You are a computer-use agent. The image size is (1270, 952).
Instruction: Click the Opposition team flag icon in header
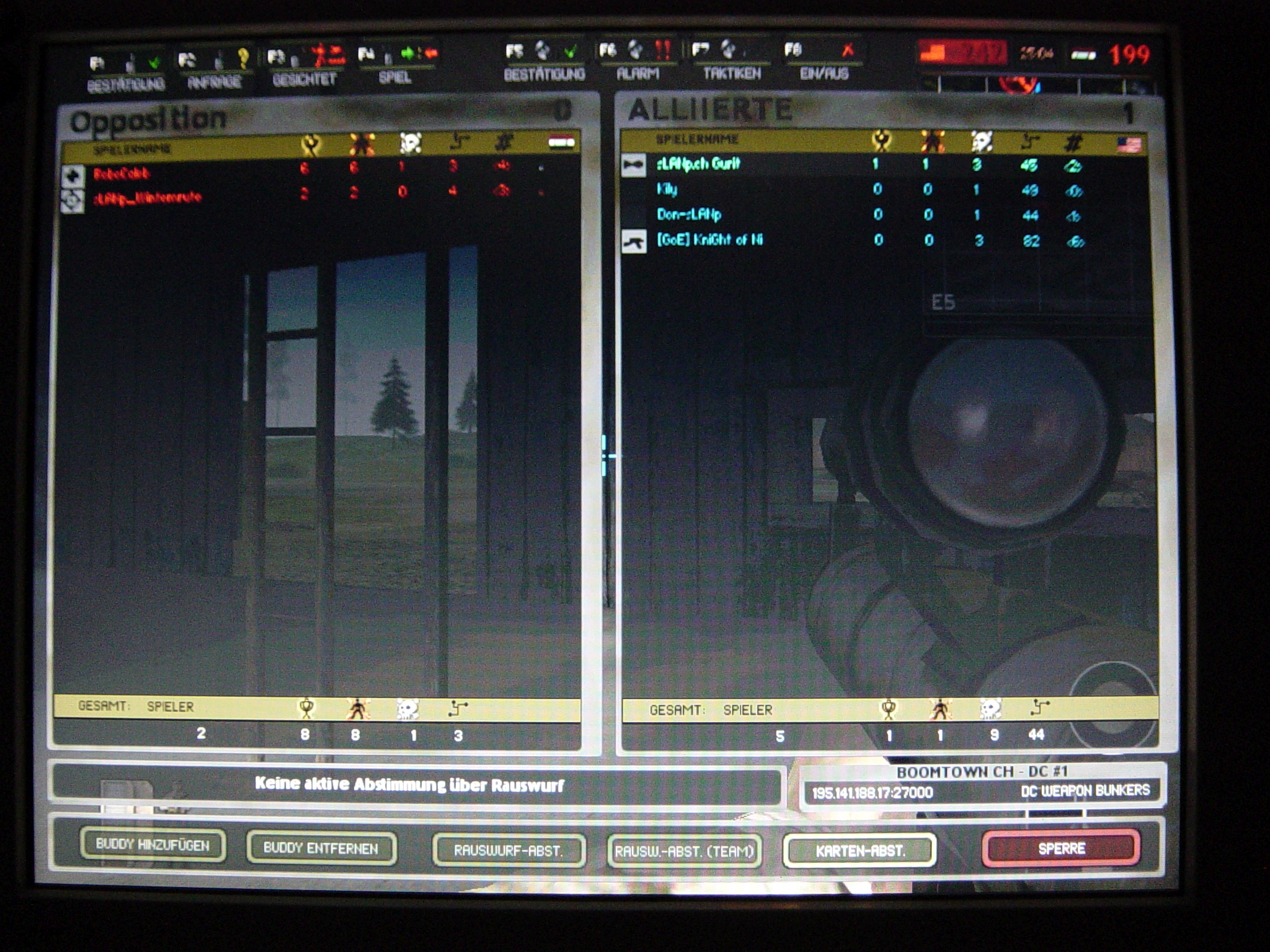pyautogui.click(x=561, y=141)
